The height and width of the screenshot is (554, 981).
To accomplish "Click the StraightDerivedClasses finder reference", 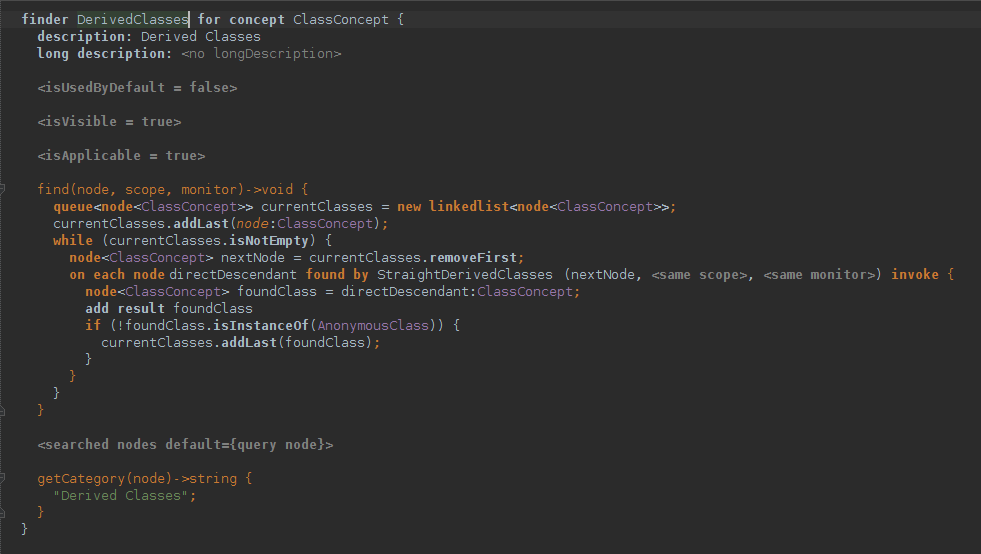I will (464, 274).
